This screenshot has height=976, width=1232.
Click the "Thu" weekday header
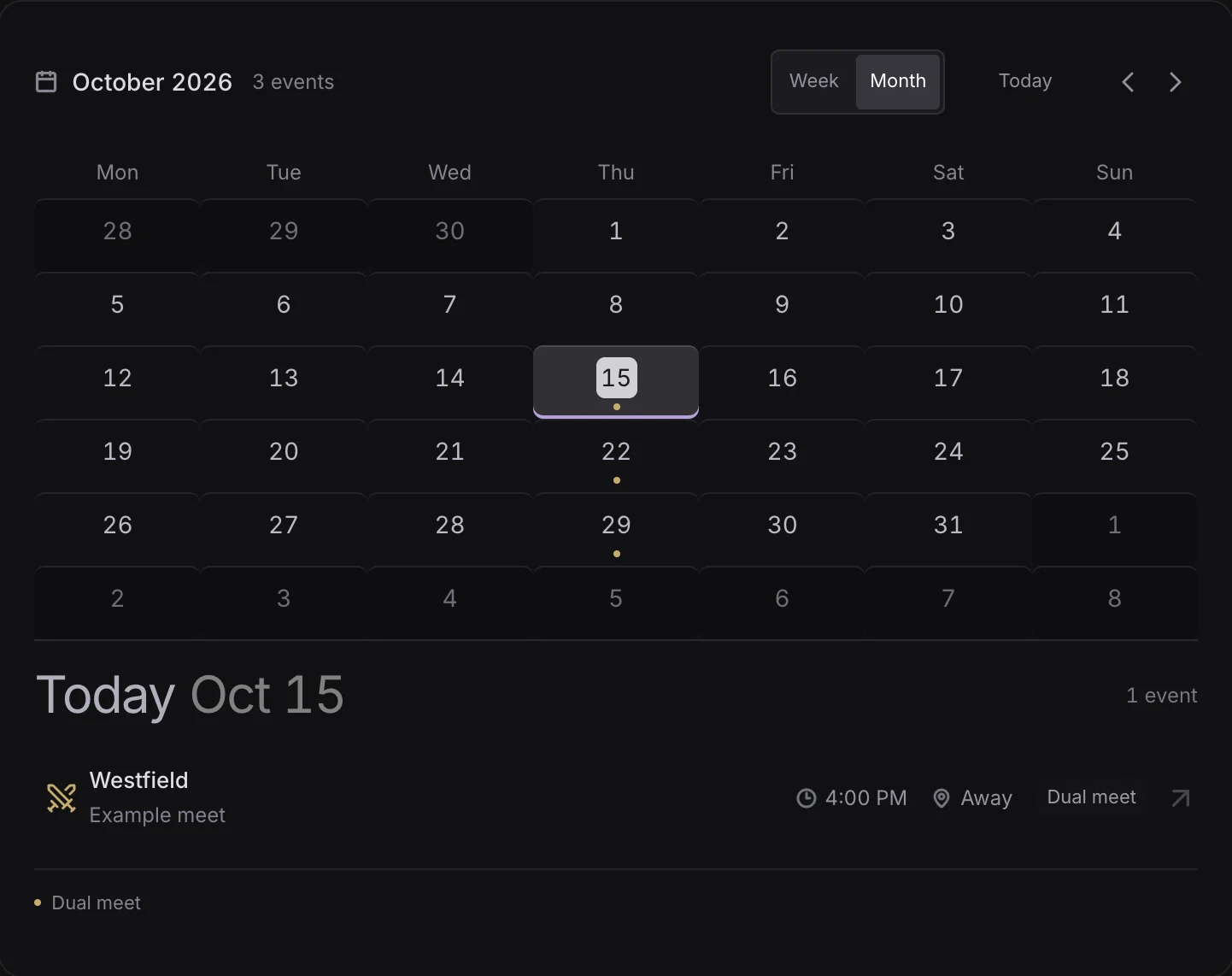click(616, 173)
